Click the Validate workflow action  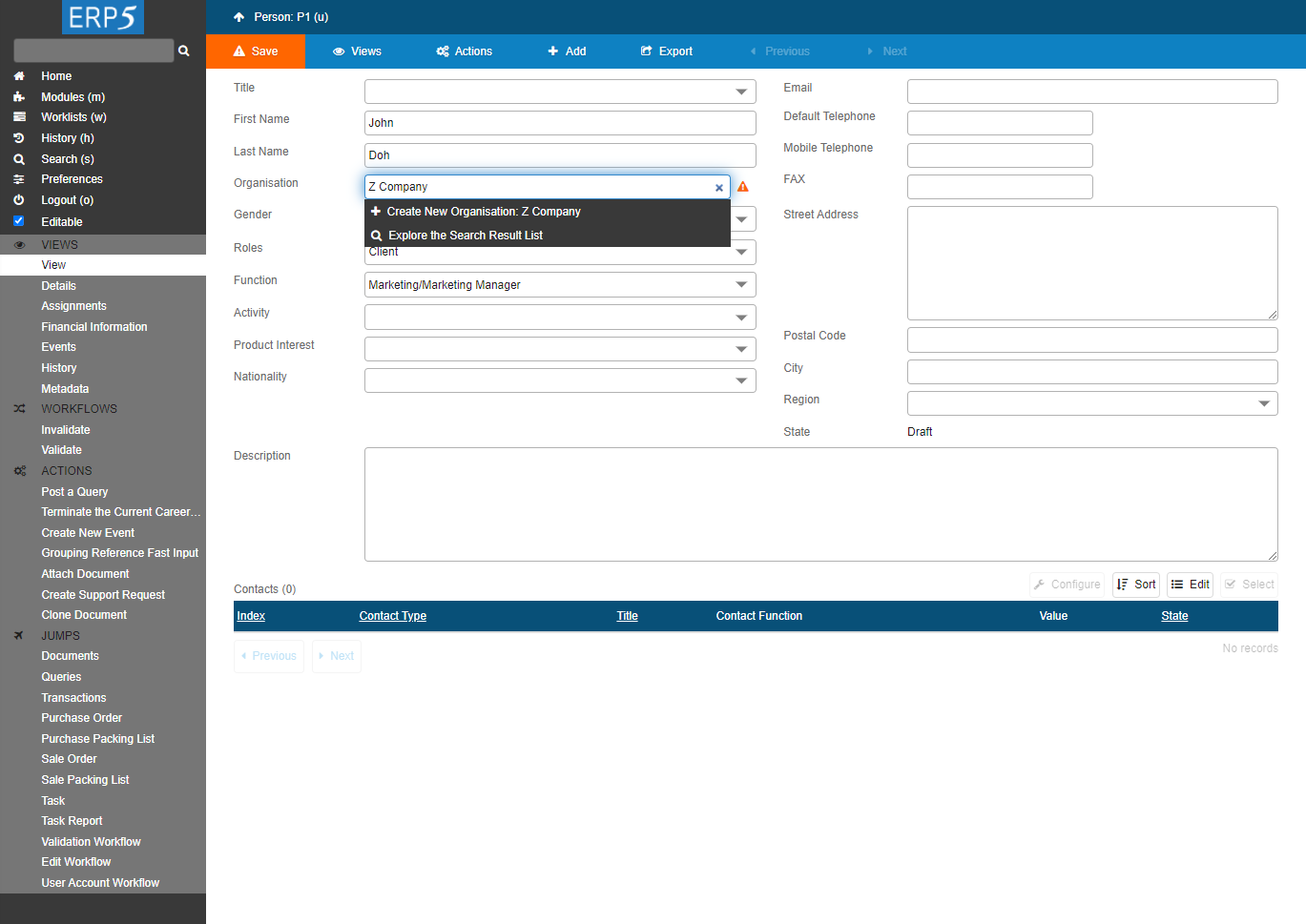pos(103,450)
